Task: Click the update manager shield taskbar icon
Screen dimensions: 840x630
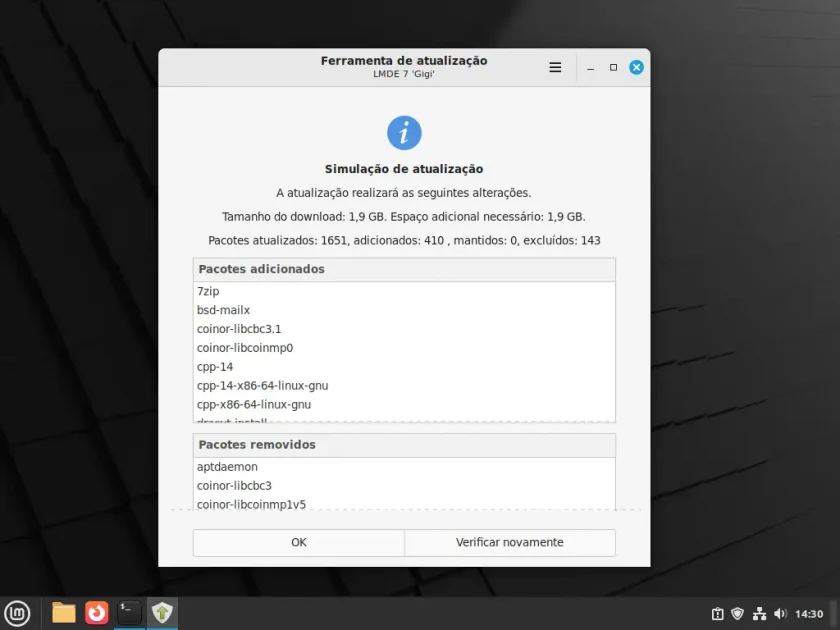Action: pyautogui.click(x=162, y=613)
